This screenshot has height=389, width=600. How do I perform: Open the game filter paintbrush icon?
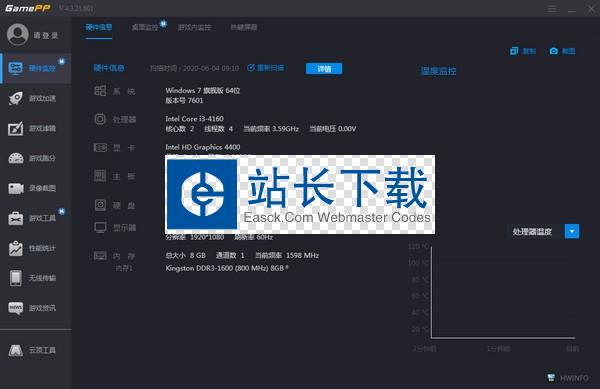click(x=16, y=128)
